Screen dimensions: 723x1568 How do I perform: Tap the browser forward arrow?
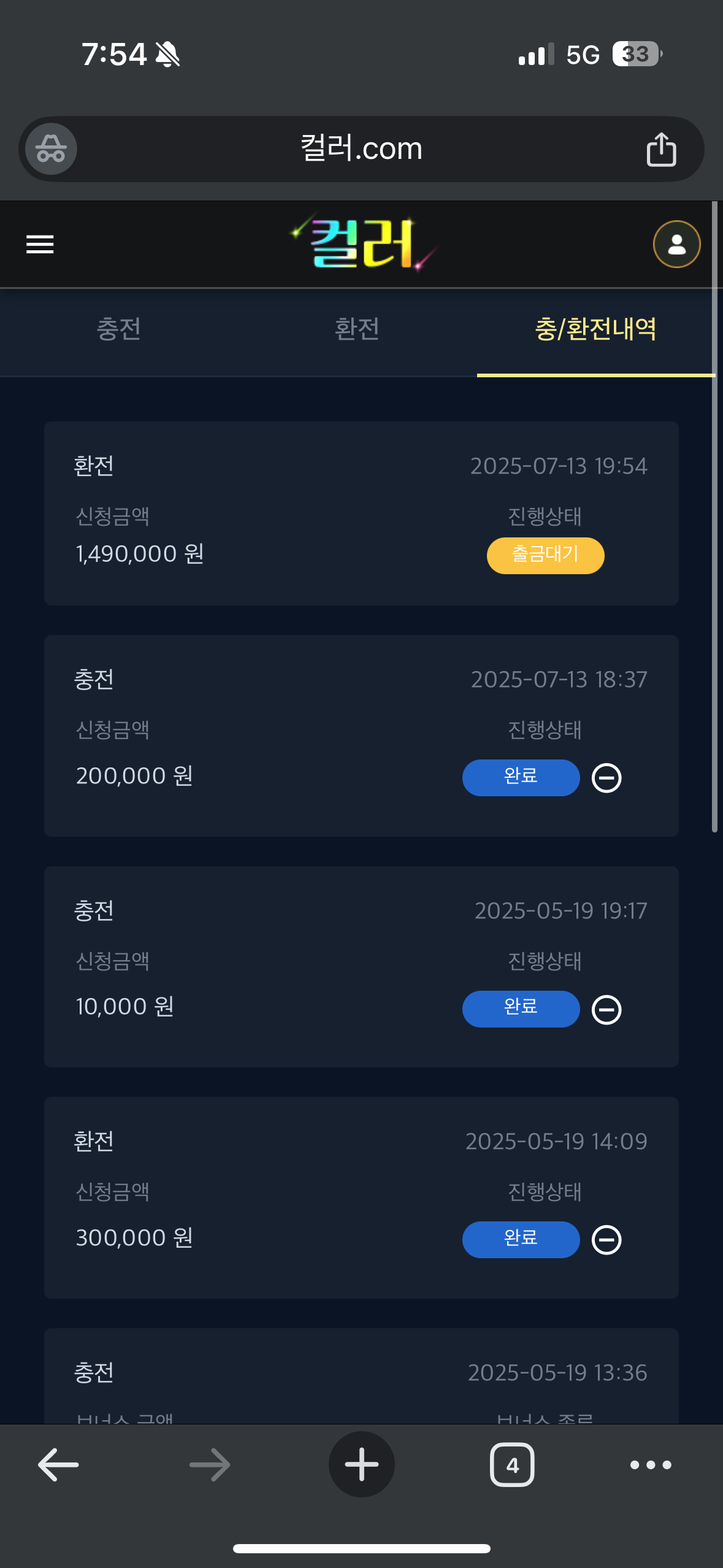coord(210,1465)
